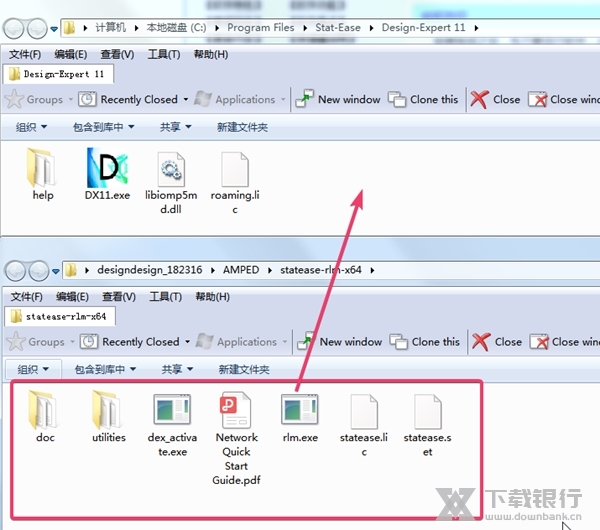
Task: Click AMPED breadcrumb in lower address bar
Action: click(x=241, y=270)
